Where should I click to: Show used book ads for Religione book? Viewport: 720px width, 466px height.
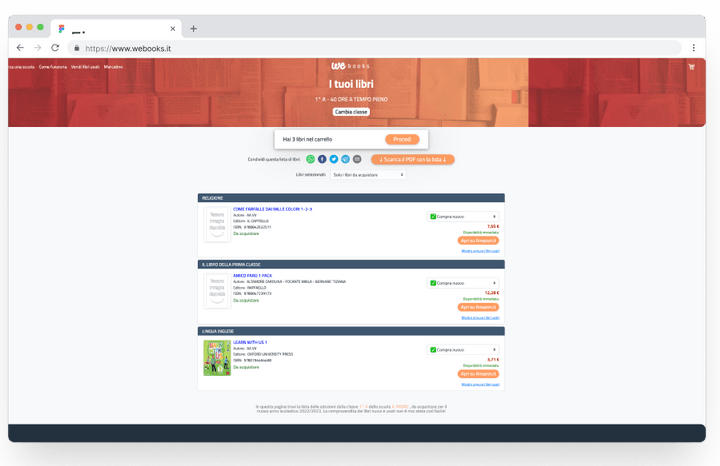coord(480,251)
